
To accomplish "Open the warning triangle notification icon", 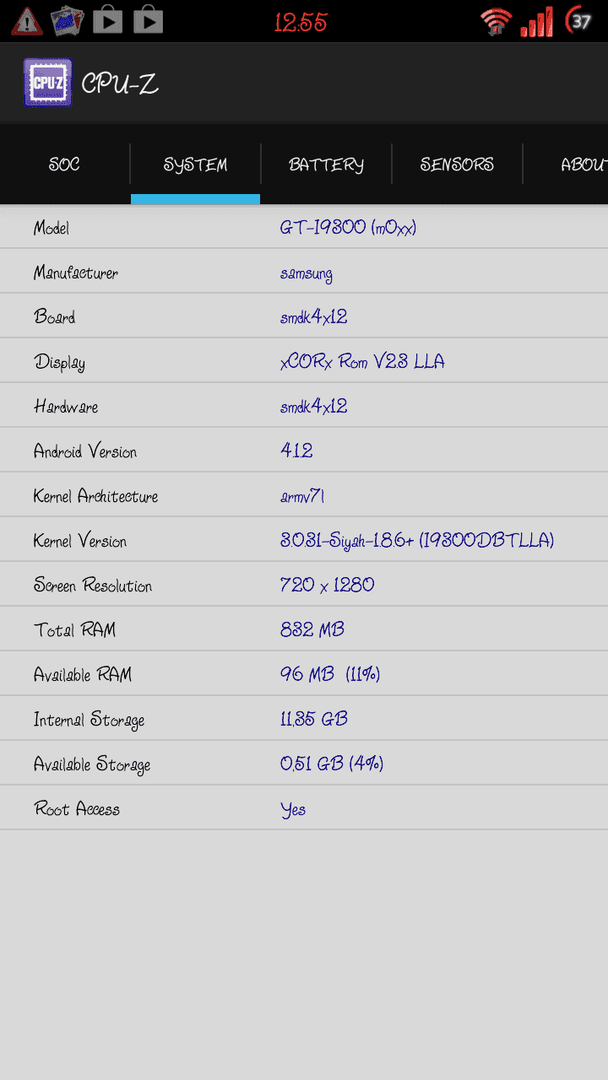I will tap(27, 21).
